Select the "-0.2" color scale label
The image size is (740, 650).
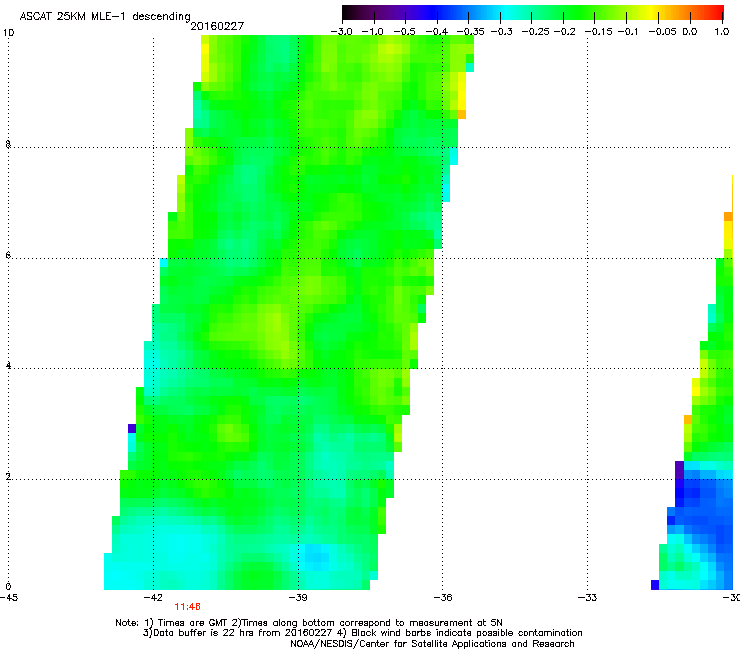pos(564,32)
